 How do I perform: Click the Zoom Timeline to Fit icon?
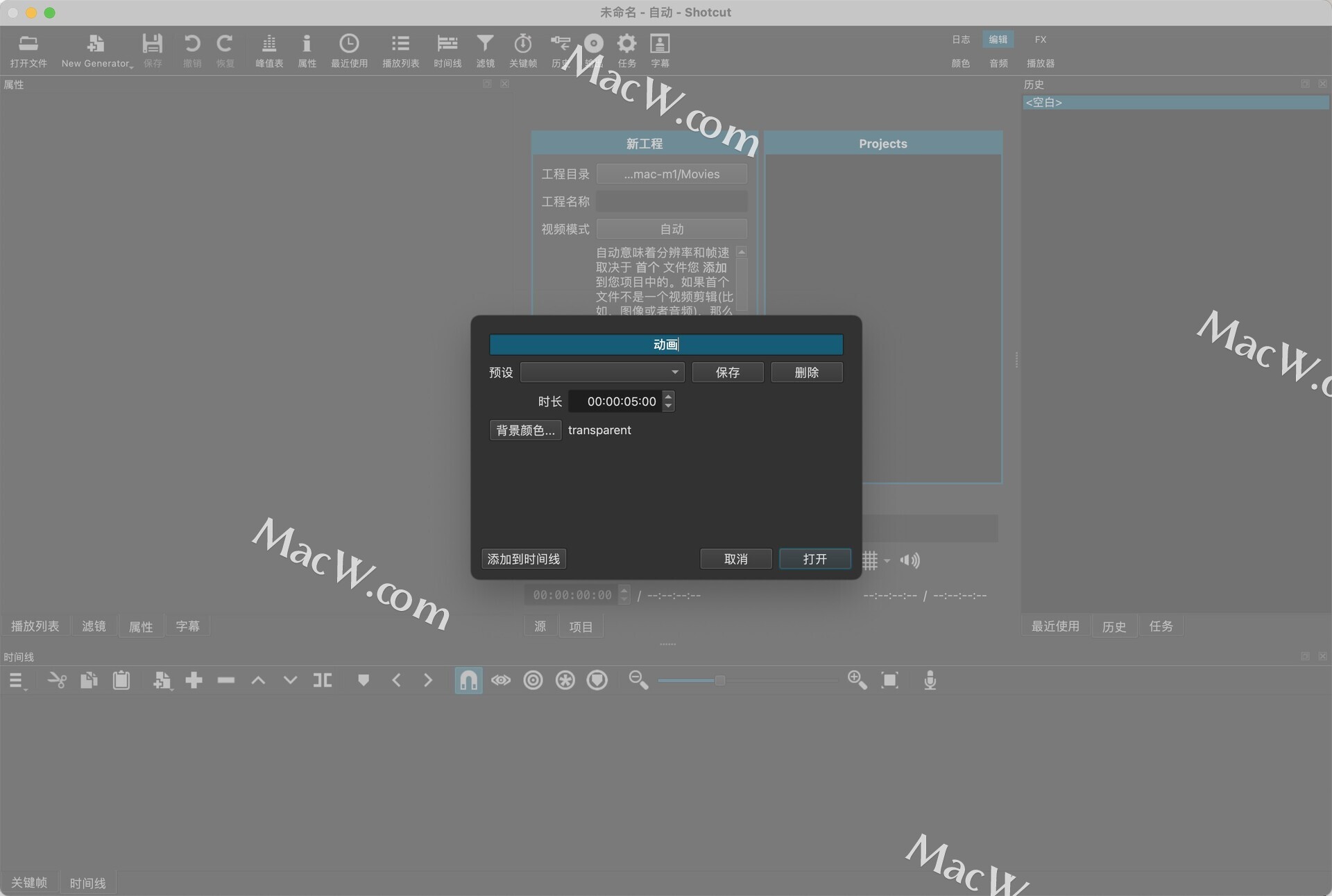[889, 680]
